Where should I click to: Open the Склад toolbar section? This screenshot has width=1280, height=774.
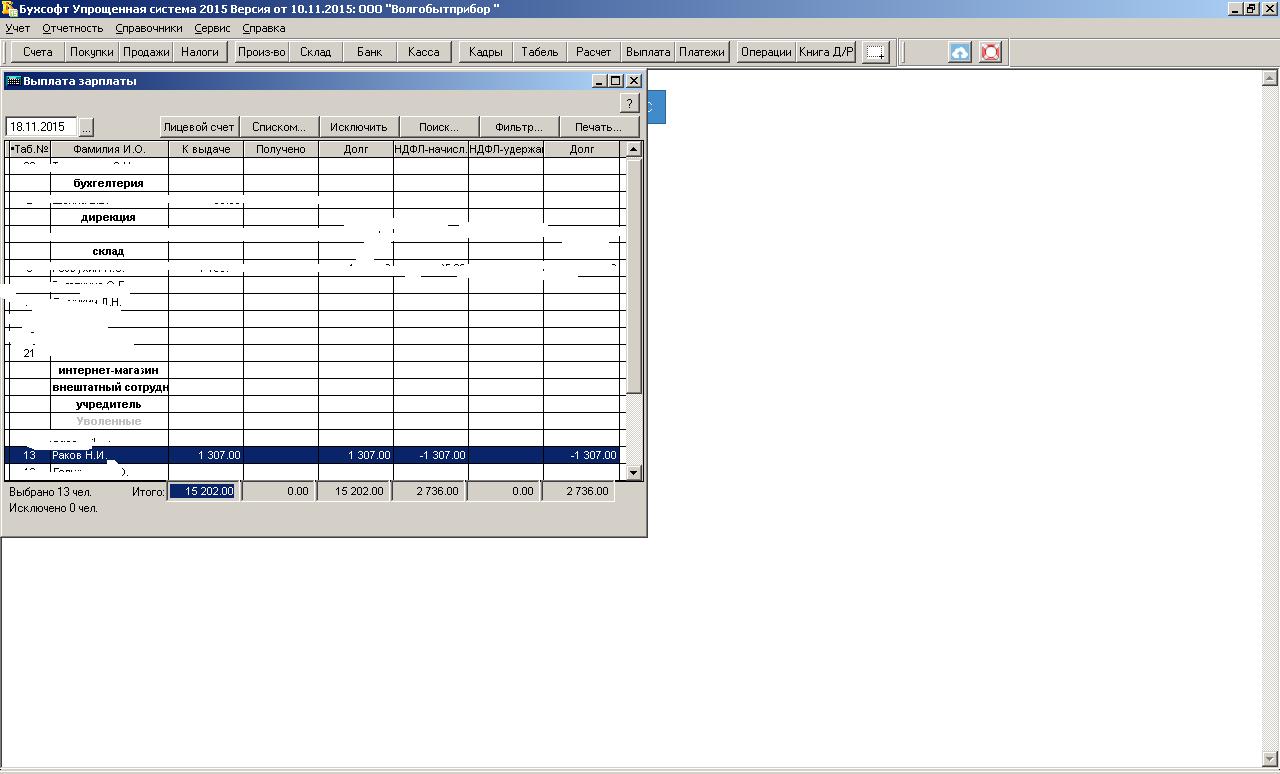tap(315, 52)
